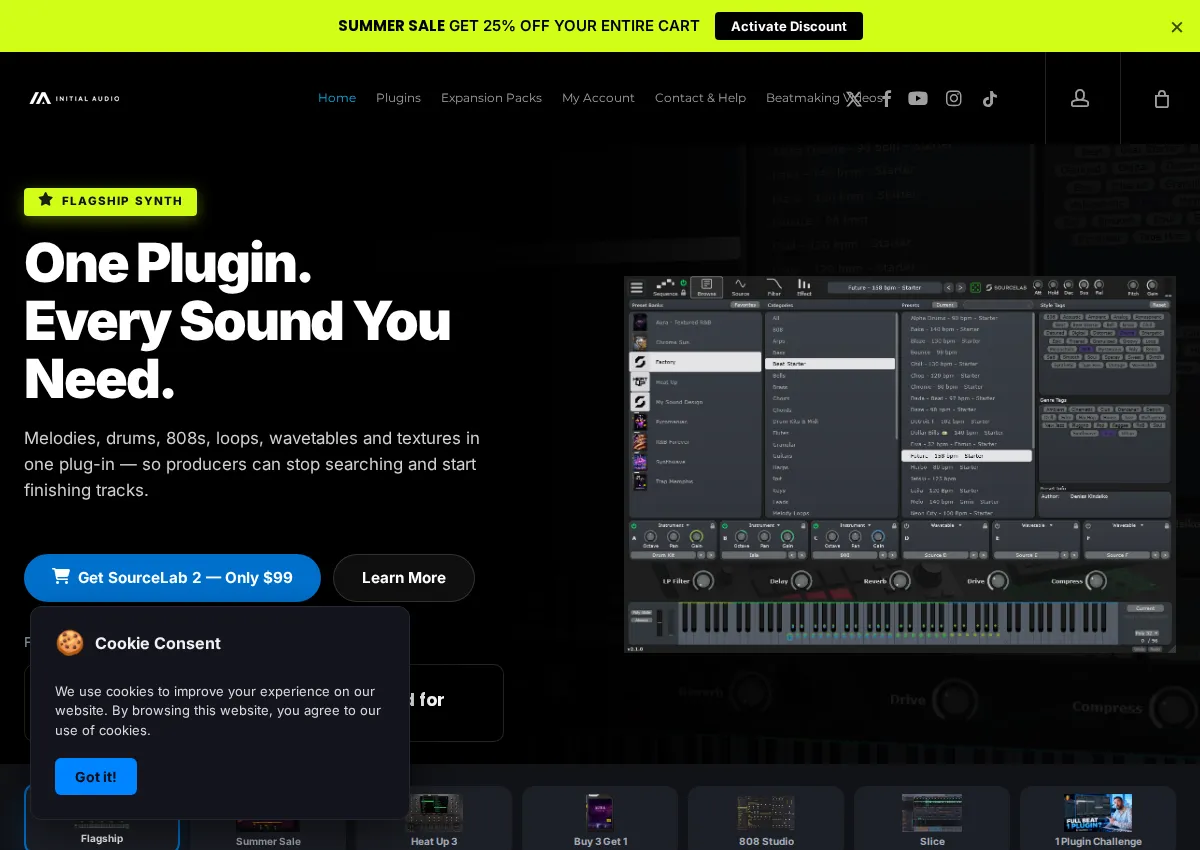Open the preset name display dropdown
Image resolution: width=1200 pixels, height=850 pixels.
(884, 287)
